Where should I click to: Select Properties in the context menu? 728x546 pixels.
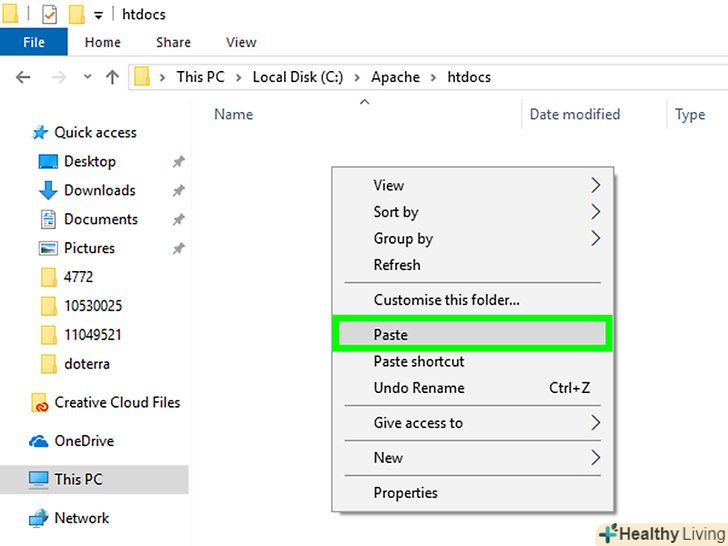(406, 492)
